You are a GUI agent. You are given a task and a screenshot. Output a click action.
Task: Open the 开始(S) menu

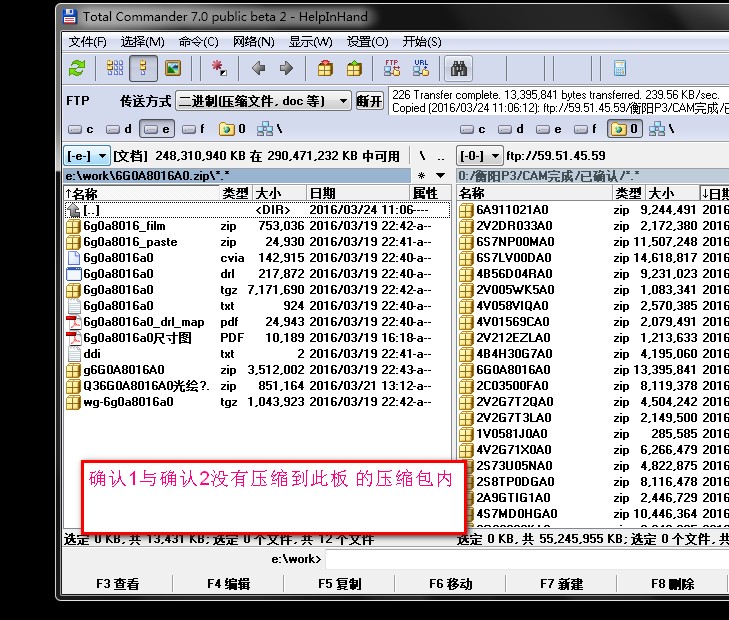pyautogui.click(x=422, y=42)
